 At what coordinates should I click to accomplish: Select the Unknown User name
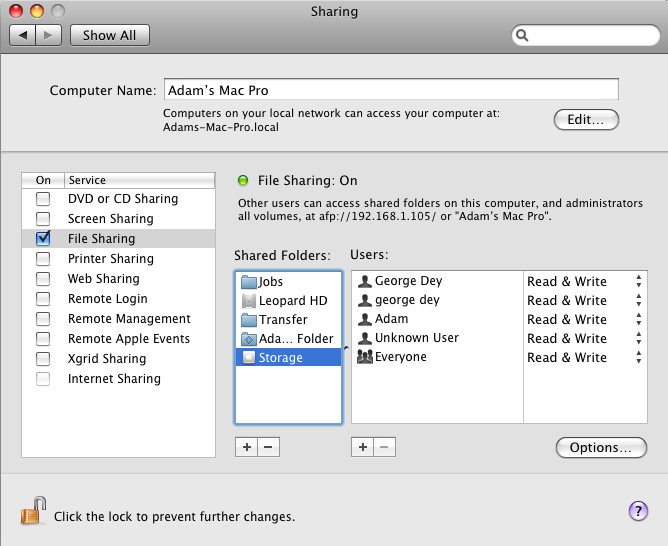tap(417, 338)
